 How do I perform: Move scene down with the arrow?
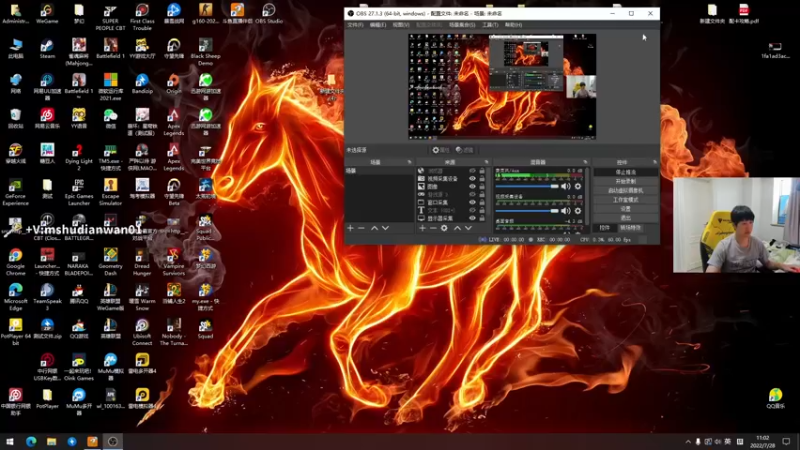(385, 228)
